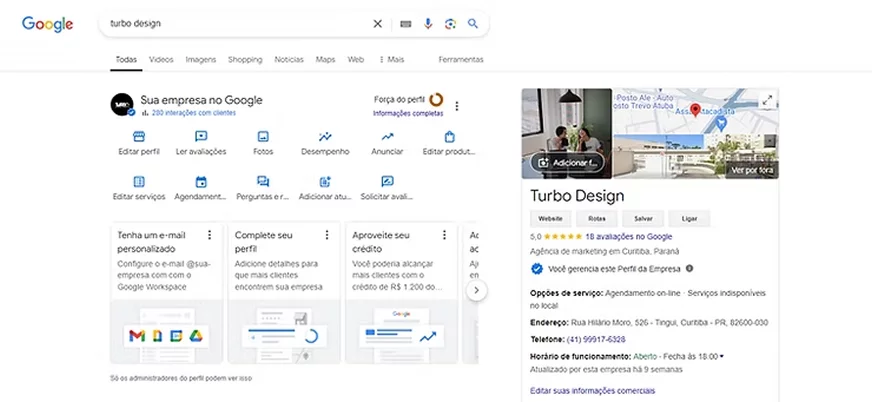The width and height of the screenshot is (872, 402).
Task: Expand the map with the fullscreen icon
Action: 767,100
